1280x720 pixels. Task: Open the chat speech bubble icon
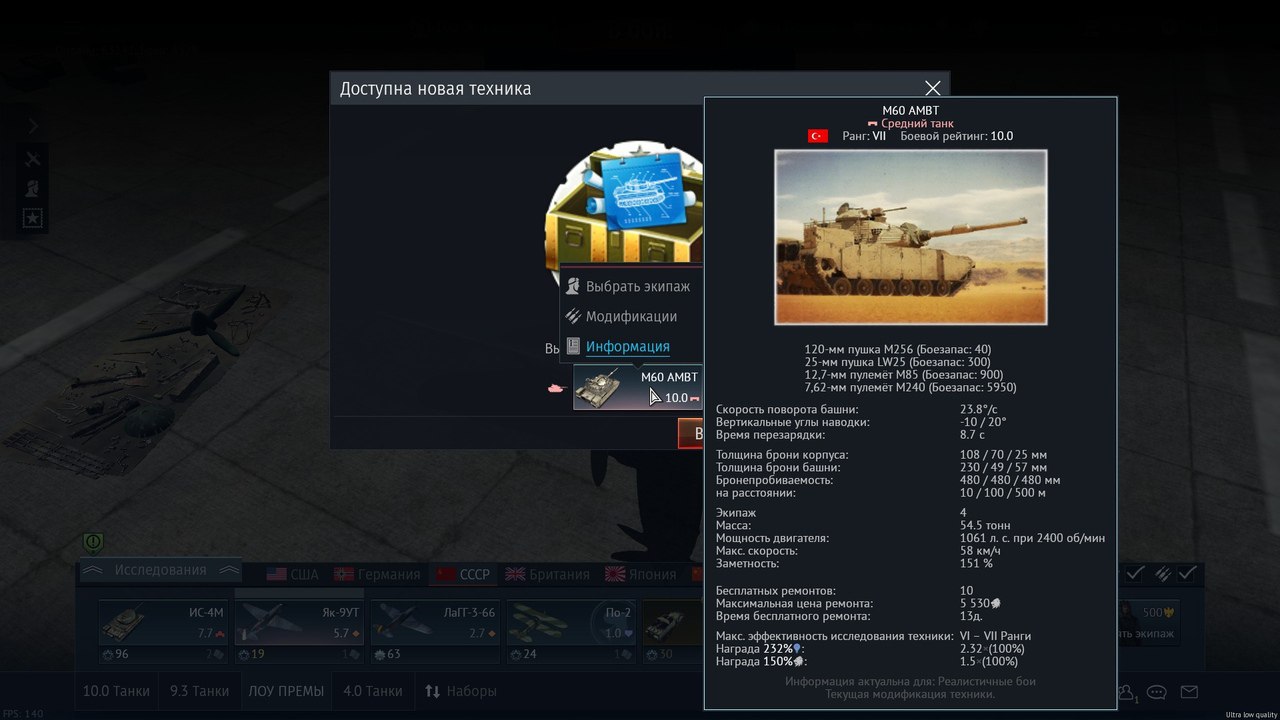[x=1157, y=692]
